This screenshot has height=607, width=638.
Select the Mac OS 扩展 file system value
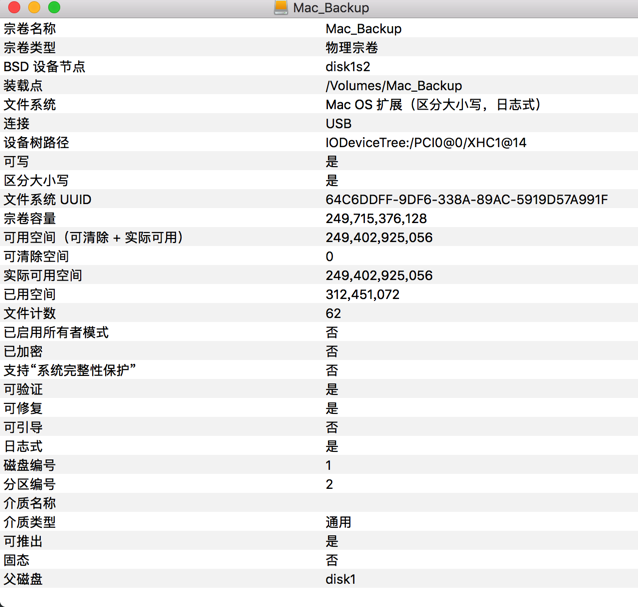pos(435,105)
